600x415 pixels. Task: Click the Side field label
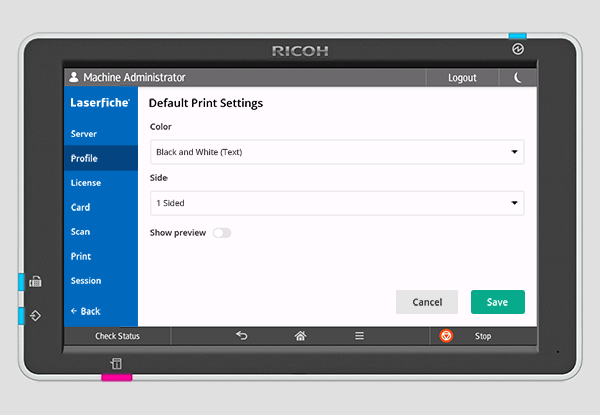(x=159, y=177)
